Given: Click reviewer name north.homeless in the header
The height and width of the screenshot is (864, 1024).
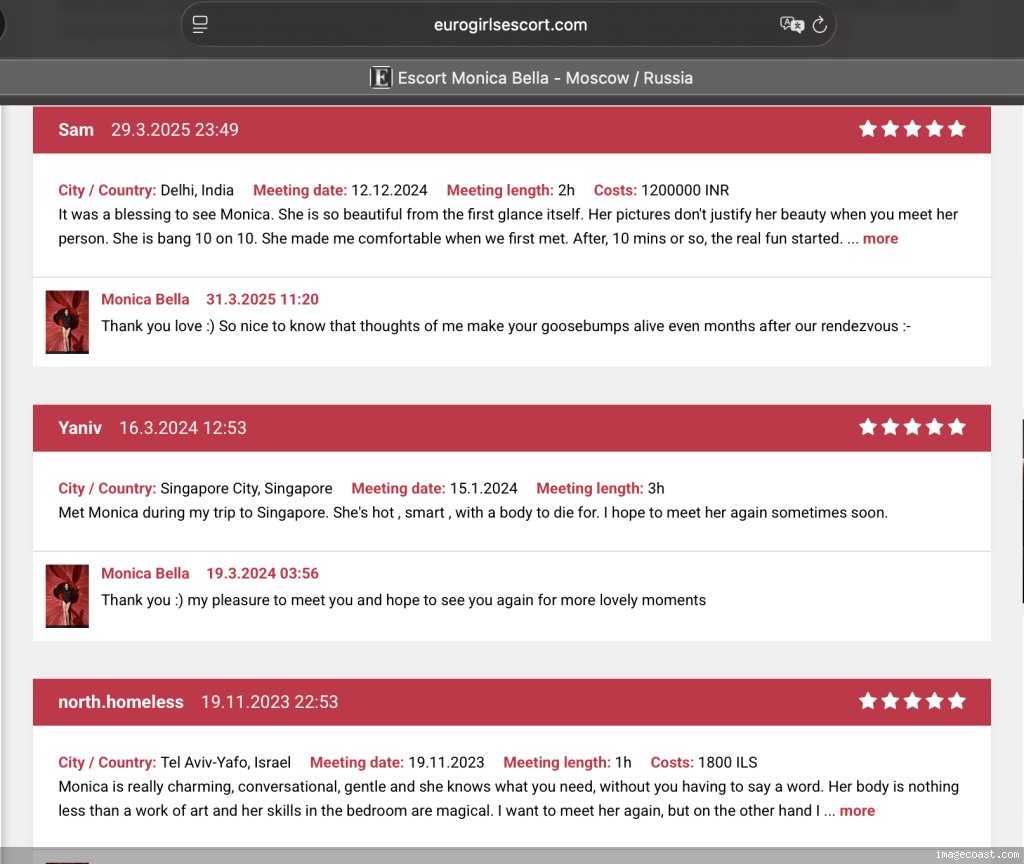Looking at the screenshot, I should [121, 702].
